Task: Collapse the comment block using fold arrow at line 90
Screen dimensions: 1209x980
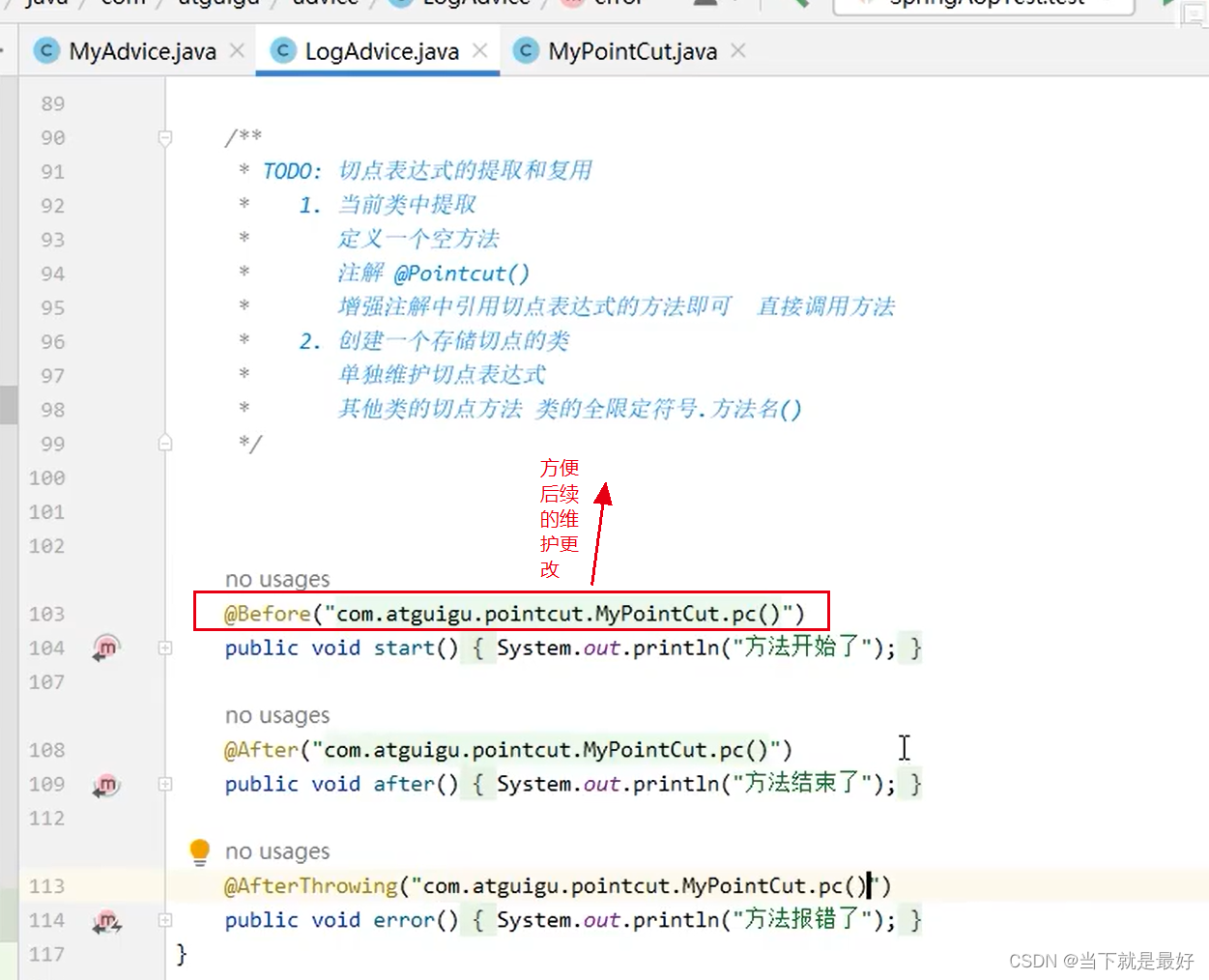Action: pyautogui.click(x=165, y=136)
